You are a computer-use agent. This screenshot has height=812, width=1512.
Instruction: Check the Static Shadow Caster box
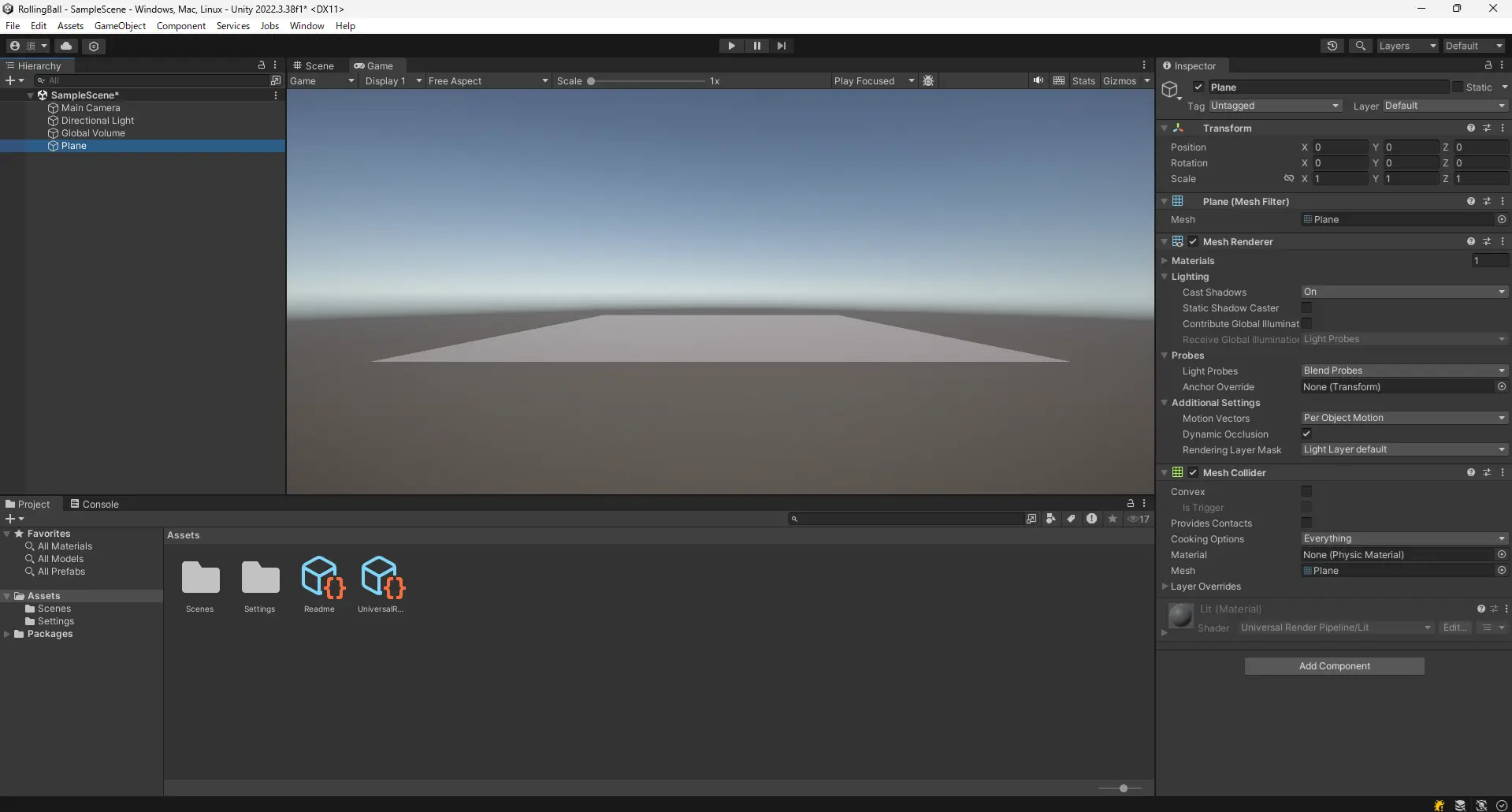tap(1306, 308)
